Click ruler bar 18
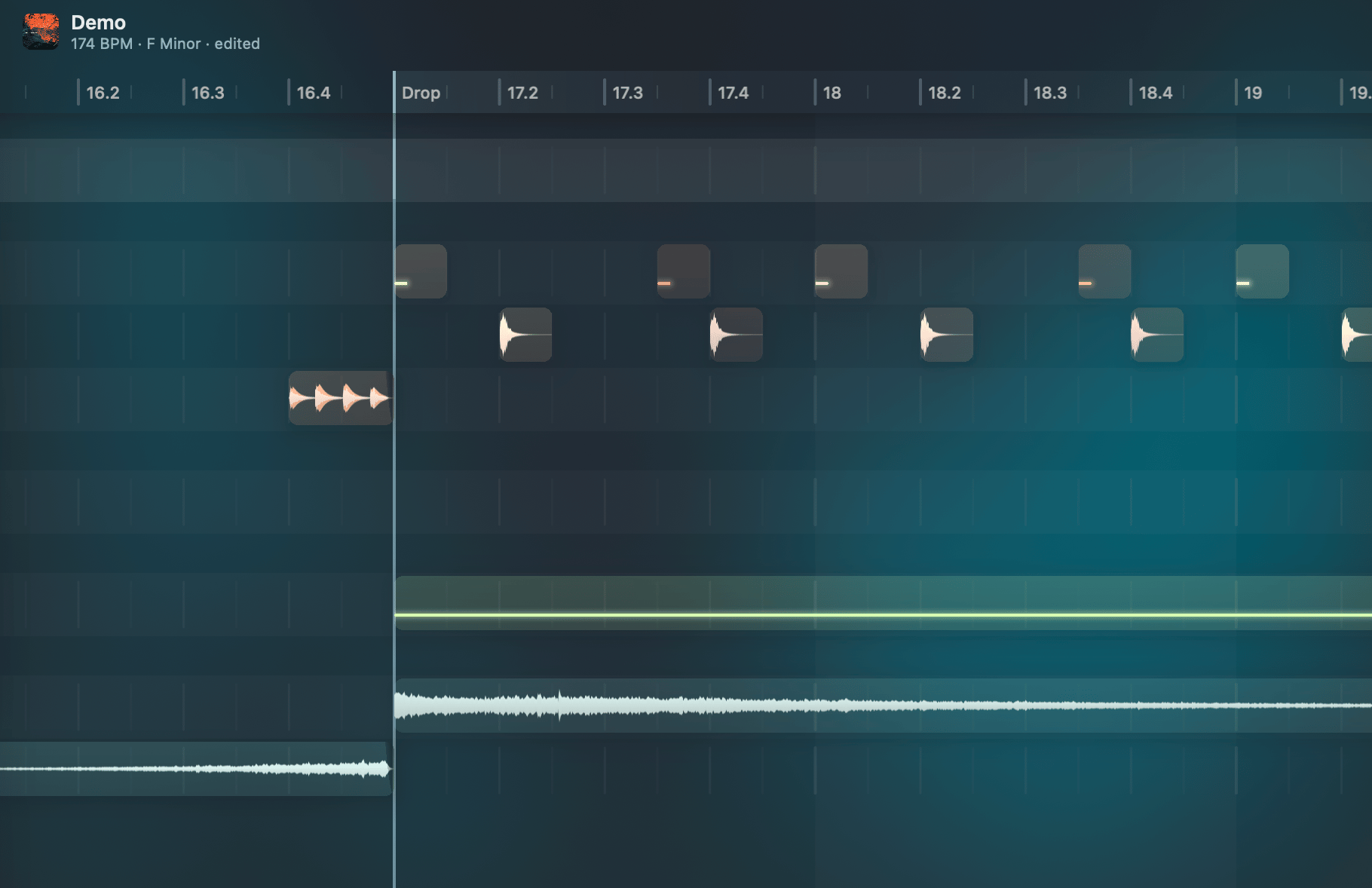The width and height of the screenshot is (1372, 888). [831, 93]
